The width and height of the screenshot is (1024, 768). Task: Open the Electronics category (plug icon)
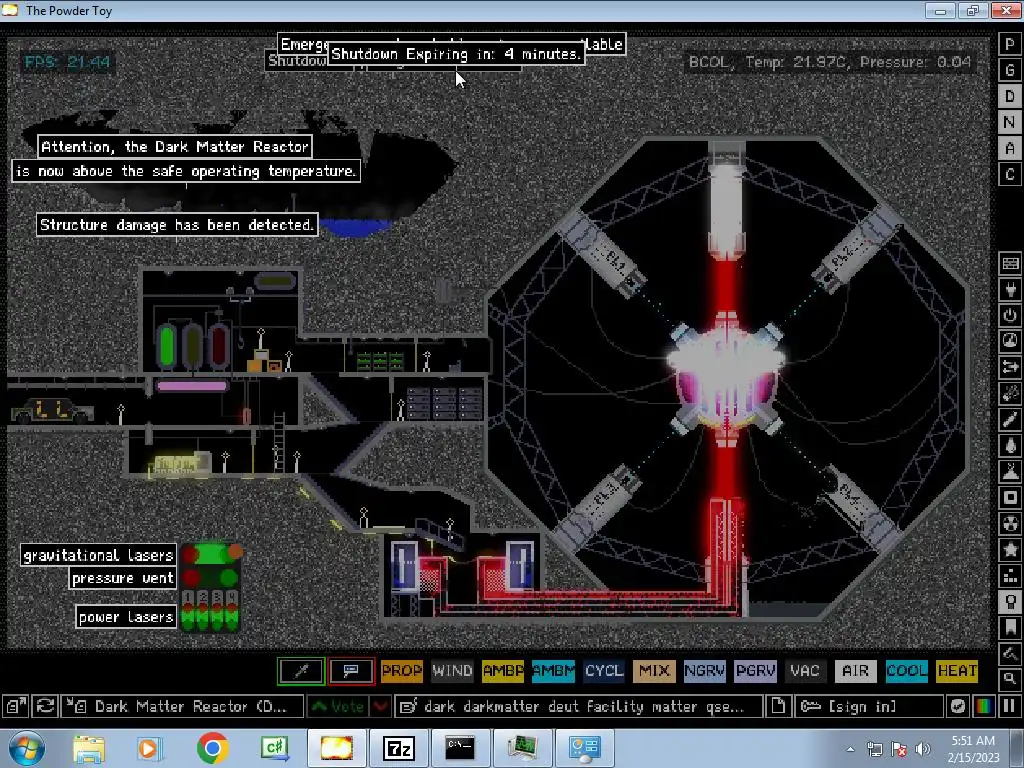coord(1010,289)
